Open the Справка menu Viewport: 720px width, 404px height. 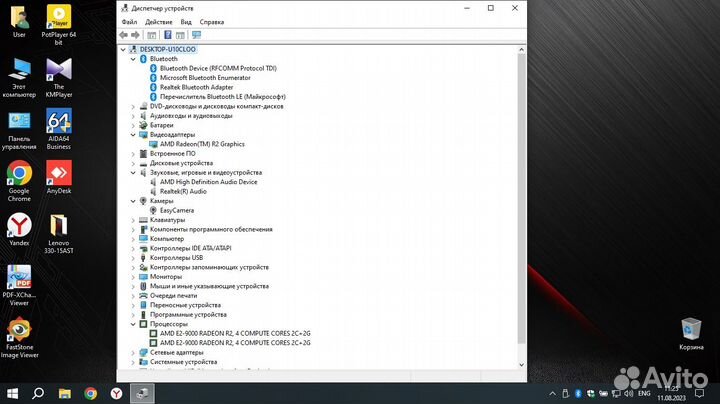[212, 22]
